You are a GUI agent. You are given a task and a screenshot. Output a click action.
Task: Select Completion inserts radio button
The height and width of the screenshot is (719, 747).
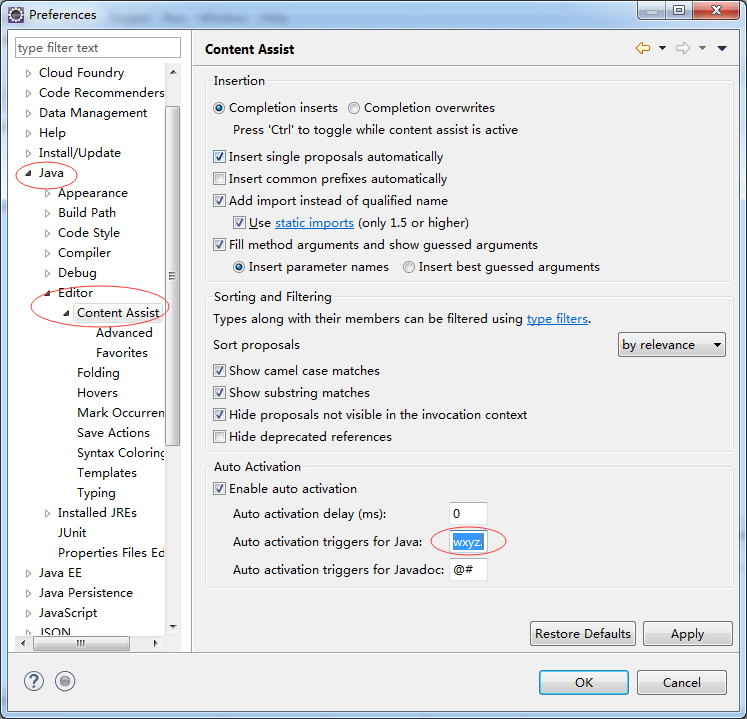coord(219,108)
